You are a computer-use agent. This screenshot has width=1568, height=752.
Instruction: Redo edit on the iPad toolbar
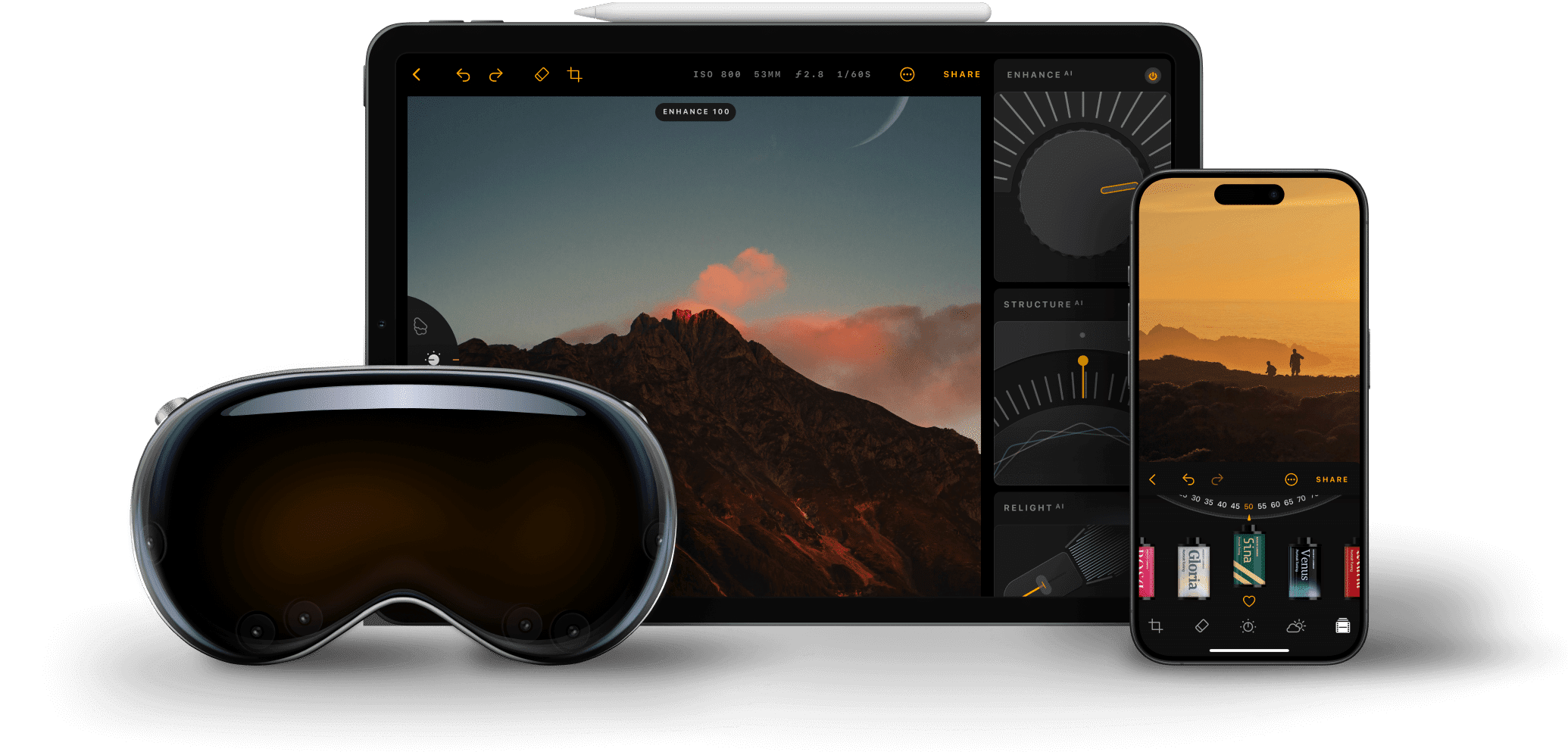(496, 75)
